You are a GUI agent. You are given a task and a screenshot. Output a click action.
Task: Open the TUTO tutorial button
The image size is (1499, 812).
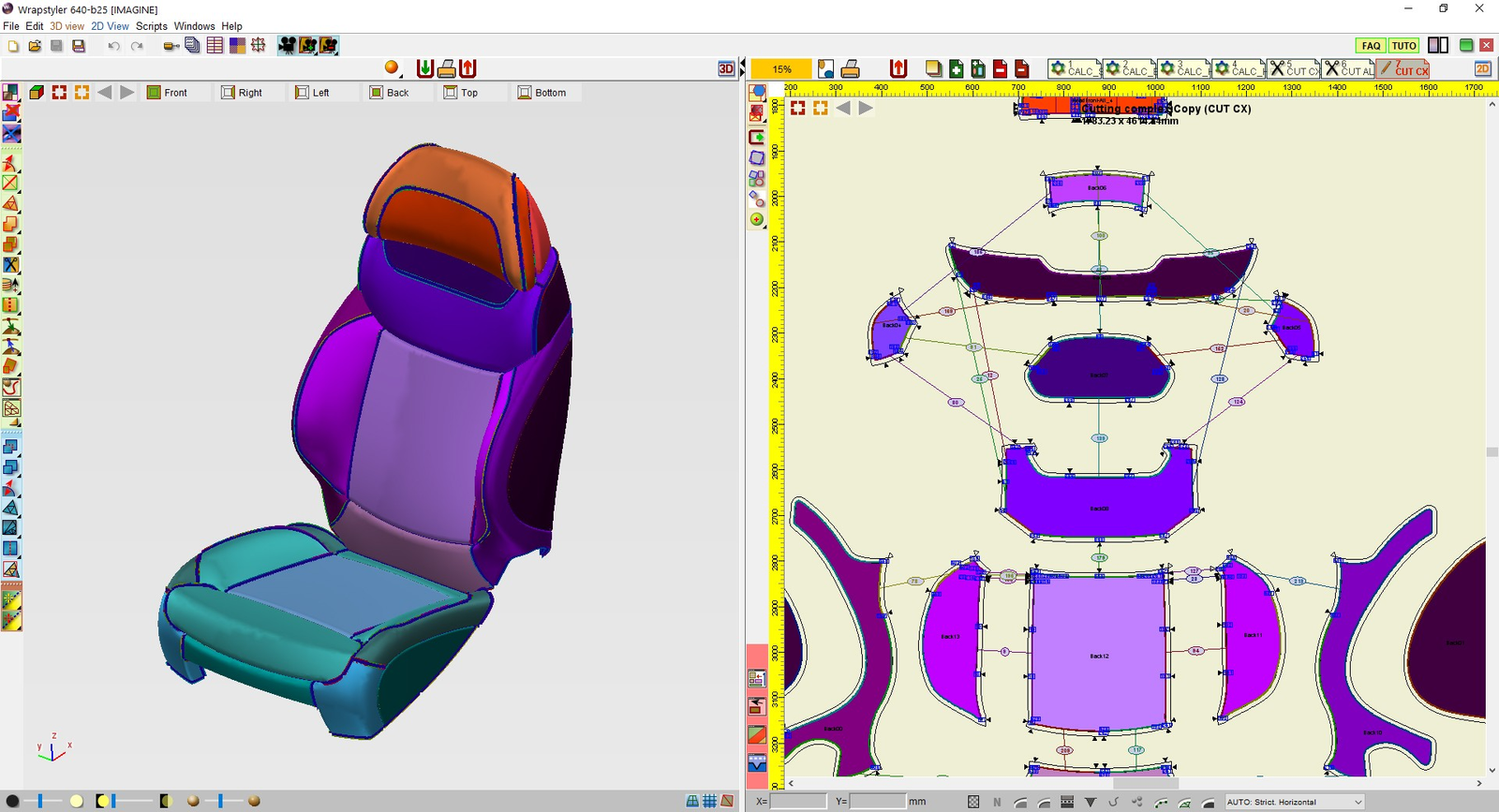[1403, 45]
